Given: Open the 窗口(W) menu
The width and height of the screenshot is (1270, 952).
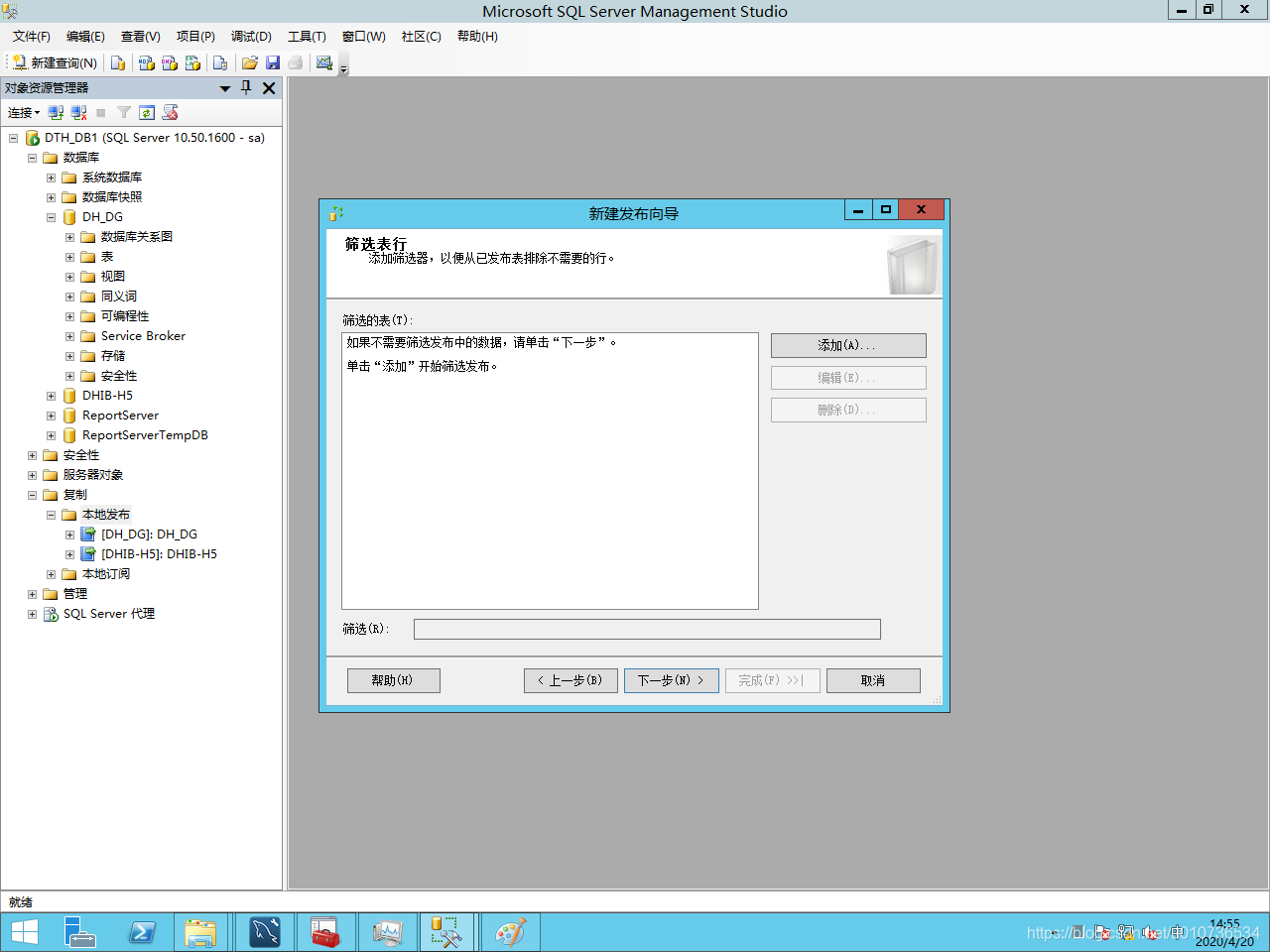Looking at the screenshot, I should tap(364, 36).
